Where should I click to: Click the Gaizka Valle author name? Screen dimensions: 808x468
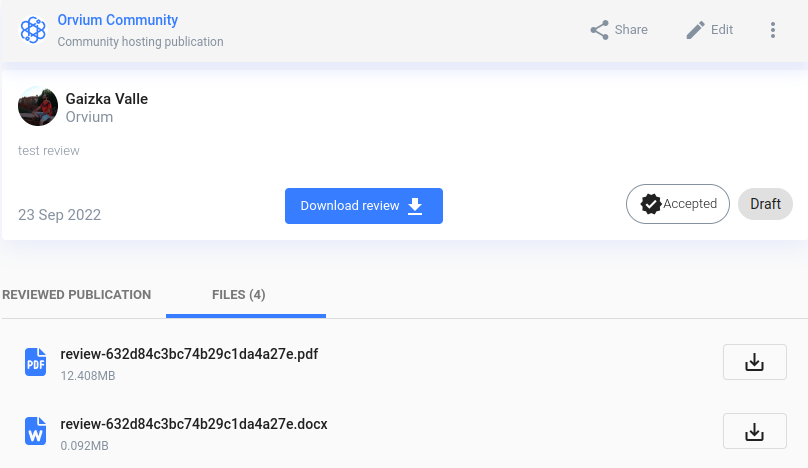coord(107,99)
